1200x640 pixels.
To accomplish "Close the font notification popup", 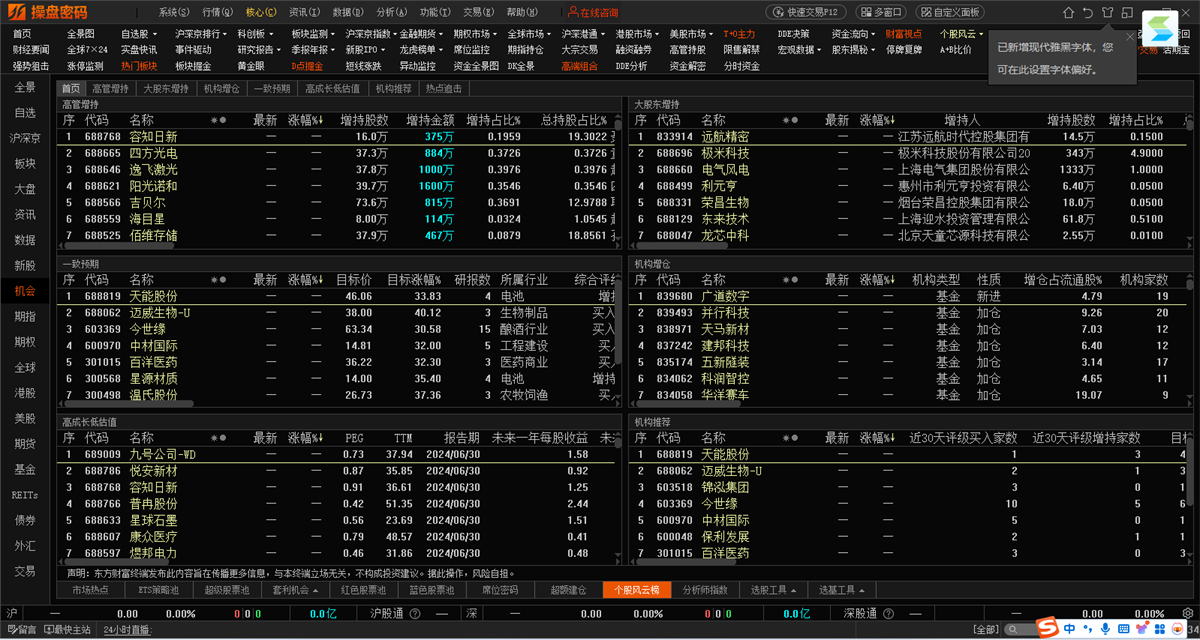I will coord(1130,36).
